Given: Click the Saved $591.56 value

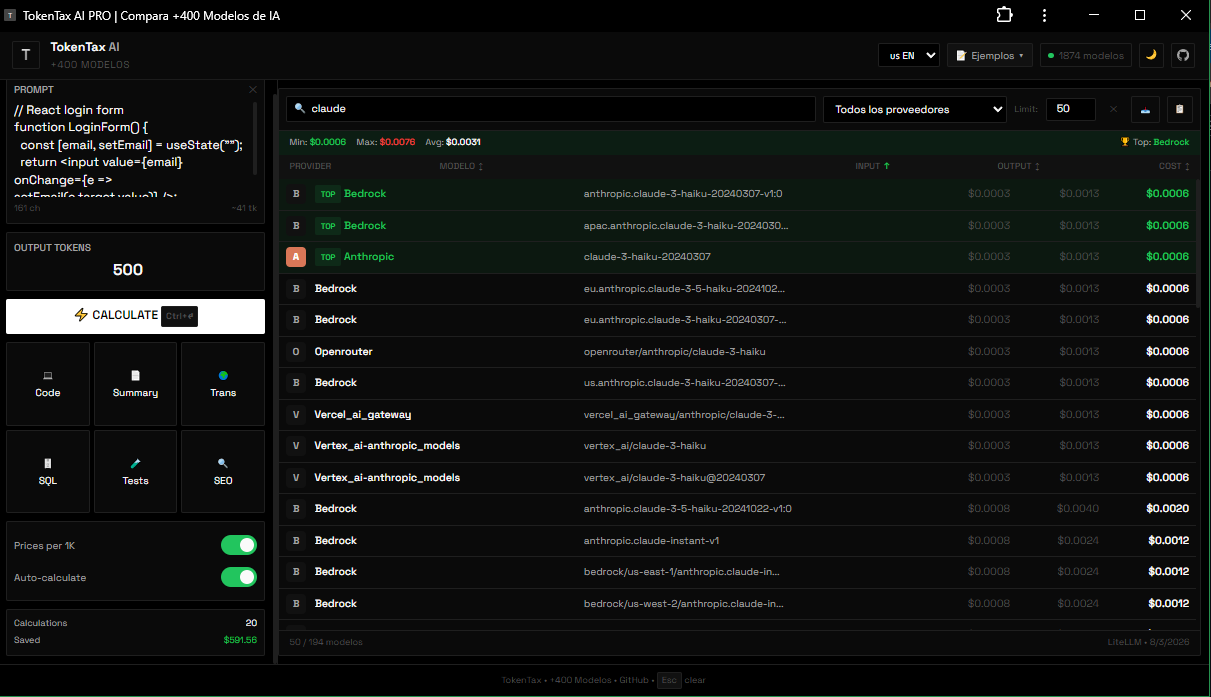Looking at the screenshot, I should tap(240, 640).
